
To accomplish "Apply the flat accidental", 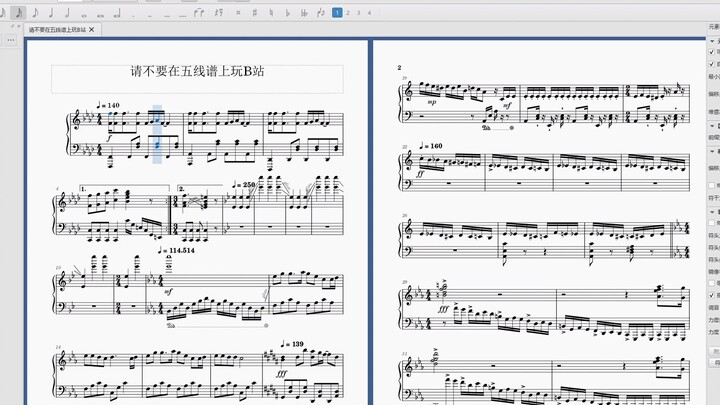I will [x=287, y=13].
